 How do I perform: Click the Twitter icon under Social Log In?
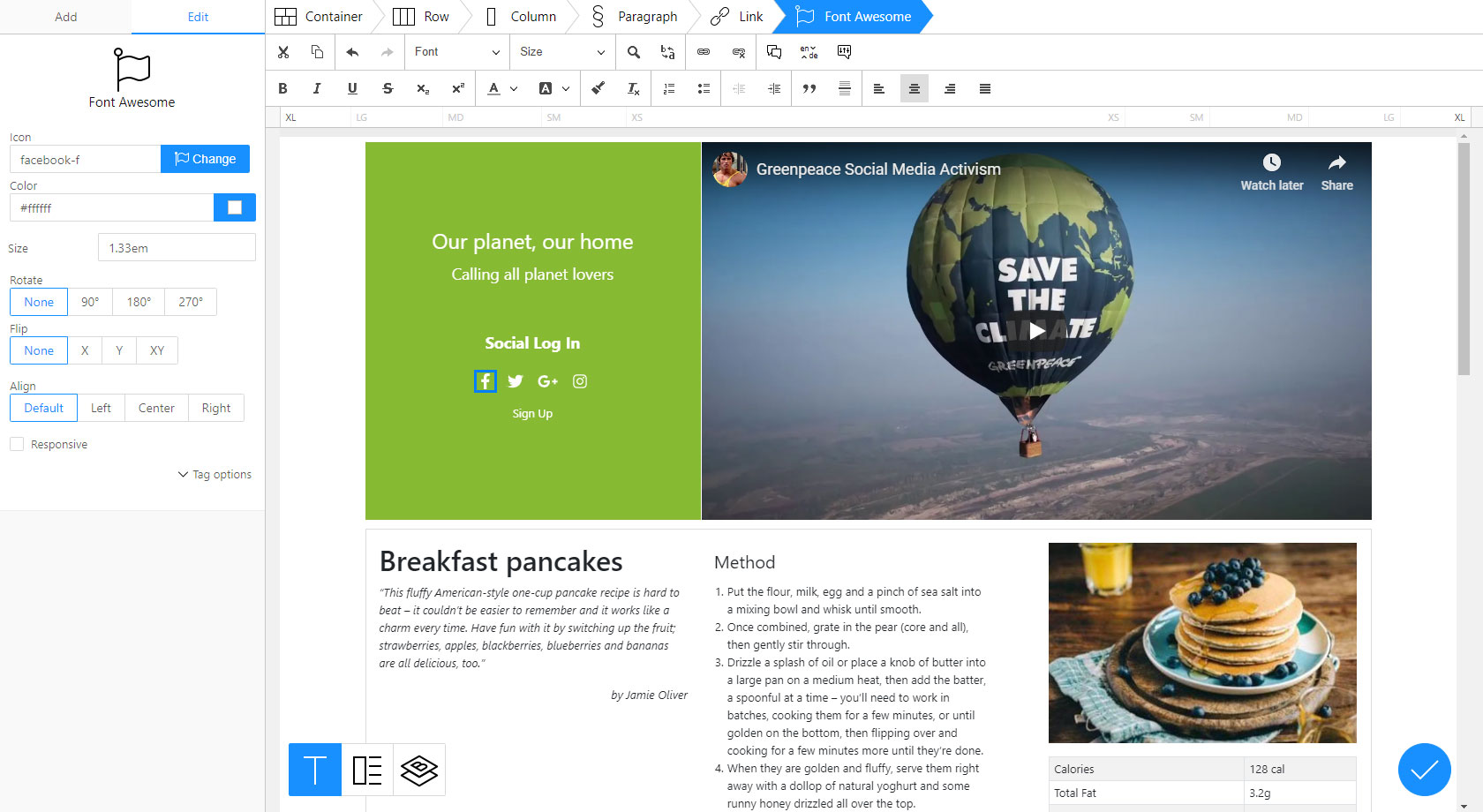516,381
